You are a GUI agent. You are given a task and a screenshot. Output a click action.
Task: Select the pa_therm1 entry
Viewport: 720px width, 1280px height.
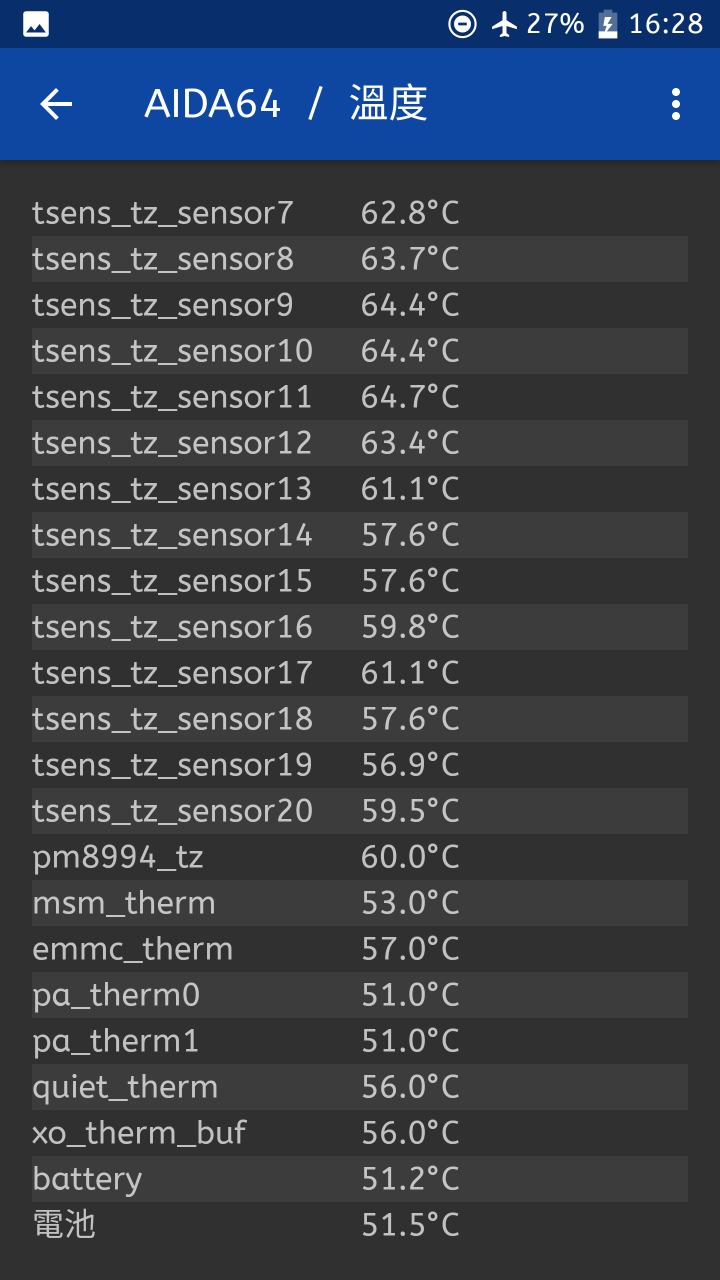(x=360, y=1041)
